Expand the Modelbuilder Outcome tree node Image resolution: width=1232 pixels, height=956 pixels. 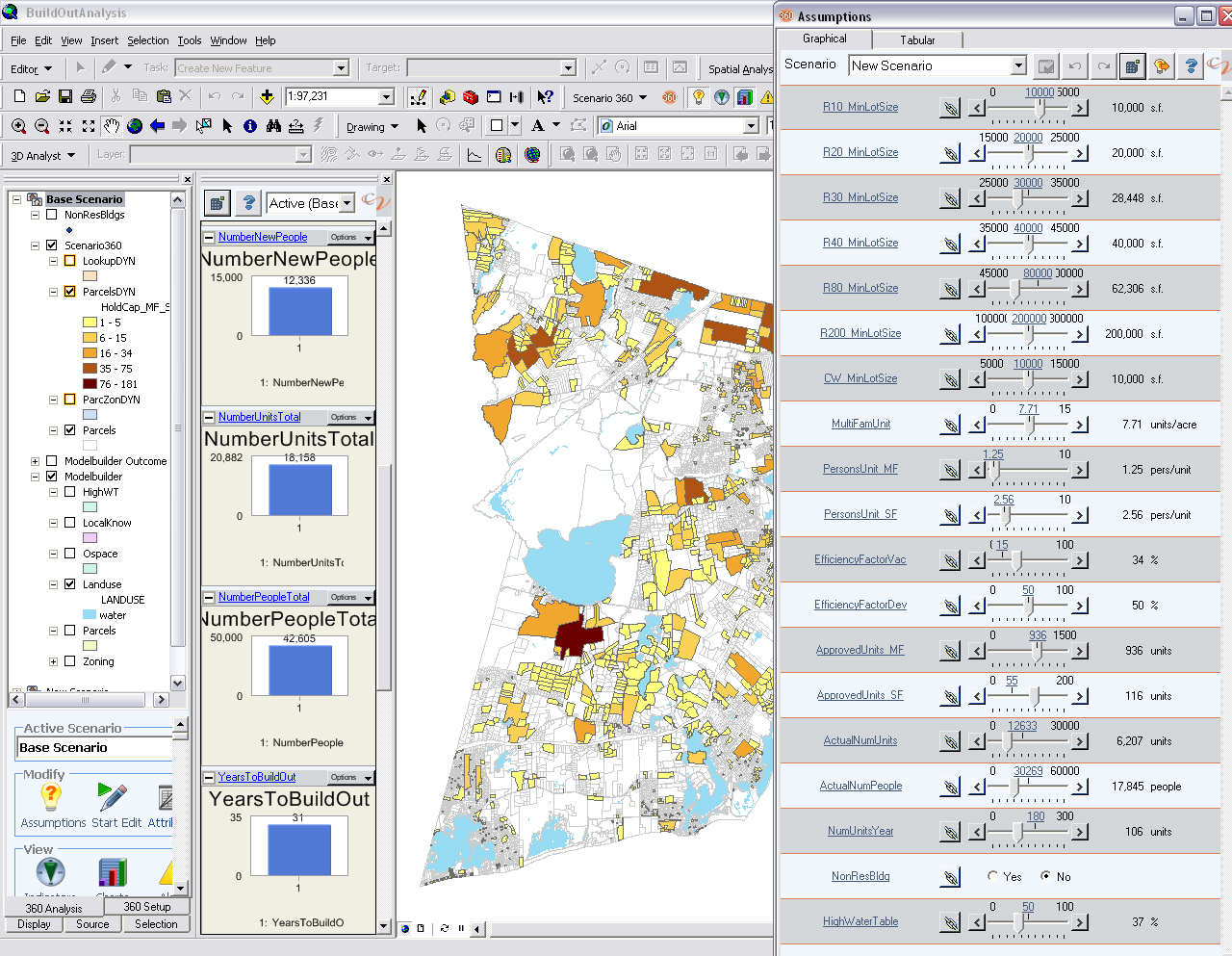[36, 461]
